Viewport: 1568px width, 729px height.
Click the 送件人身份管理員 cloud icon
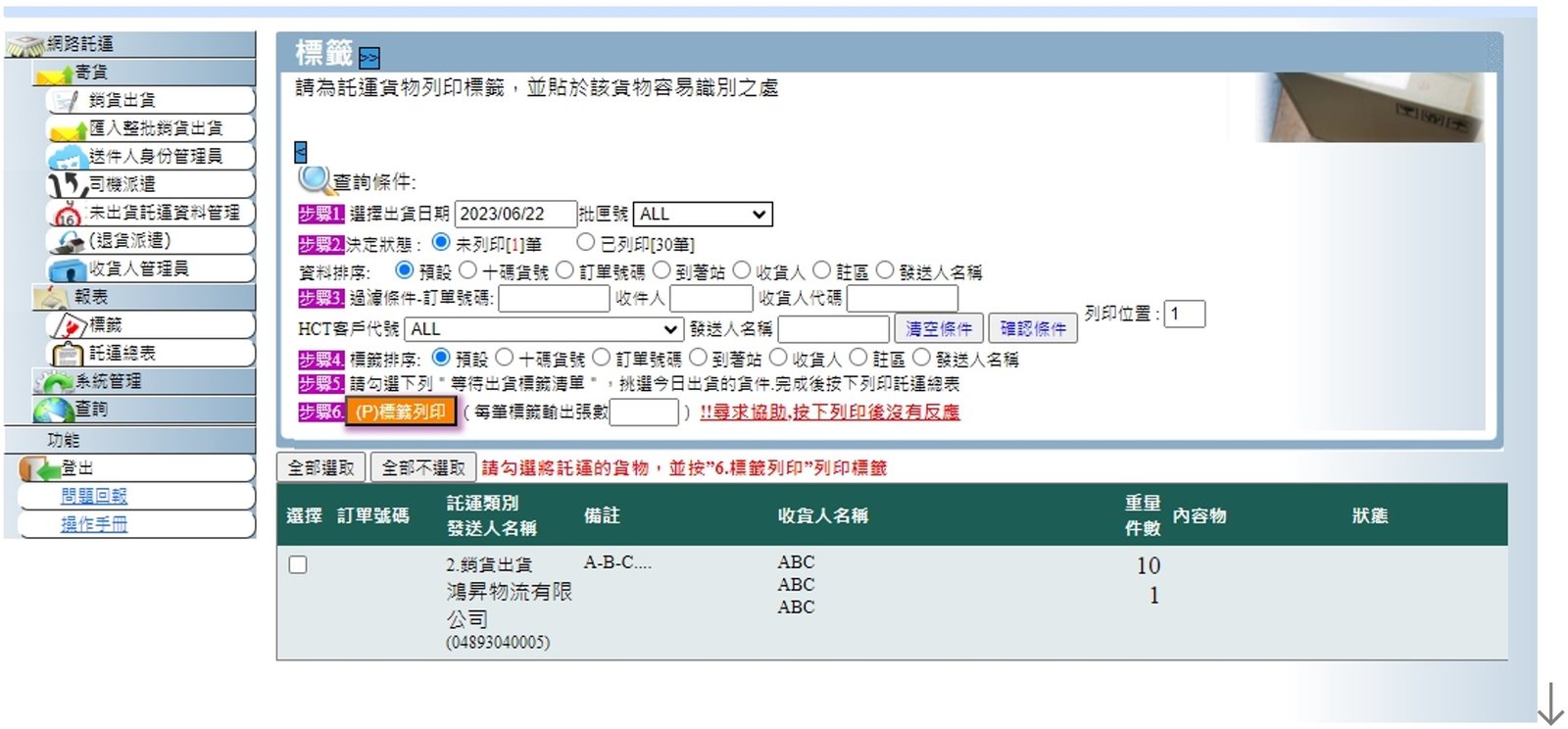point(68,157)
